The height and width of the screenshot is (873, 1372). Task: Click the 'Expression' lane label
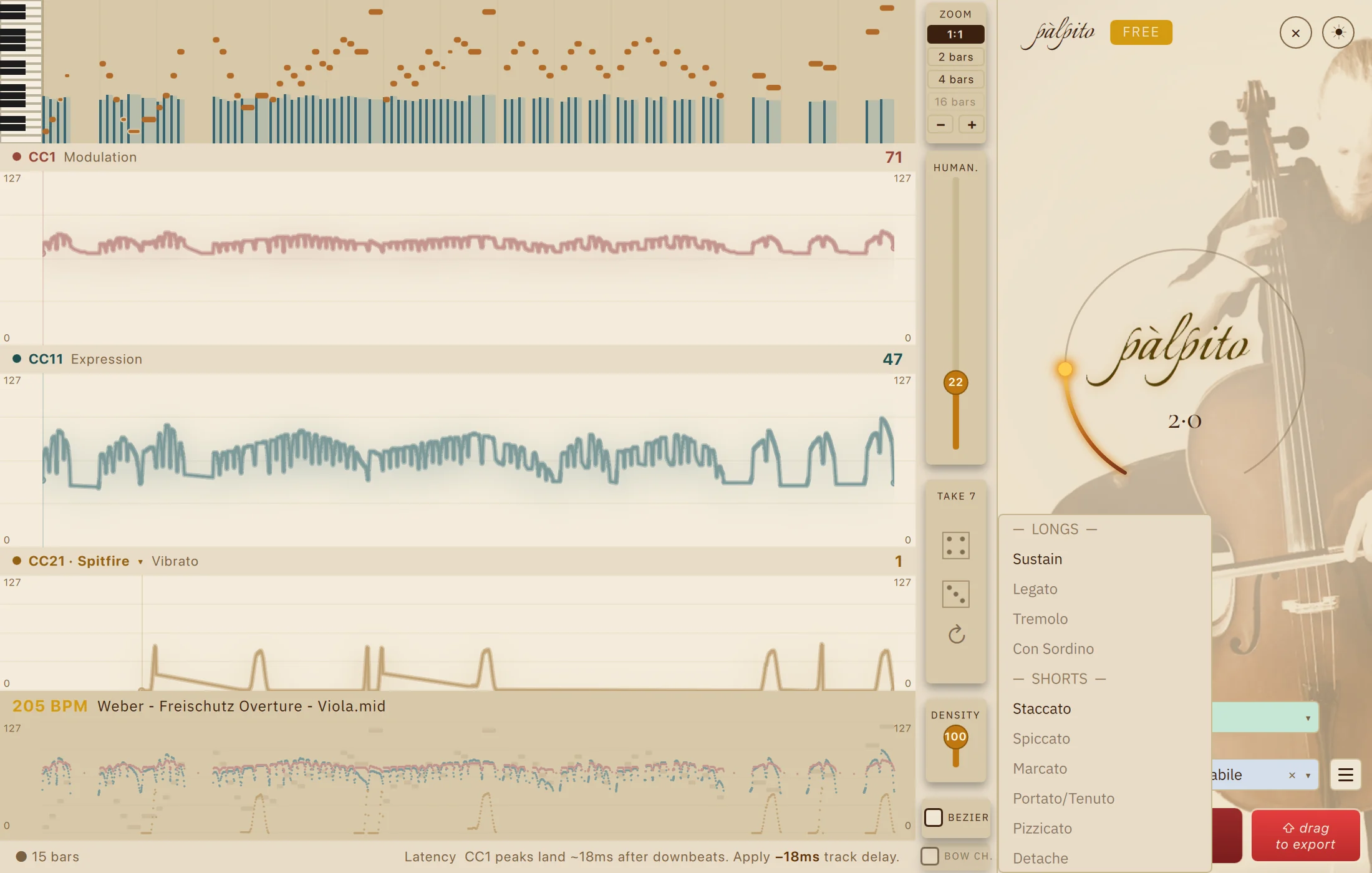pyautogui.click(x=107, y=359)
